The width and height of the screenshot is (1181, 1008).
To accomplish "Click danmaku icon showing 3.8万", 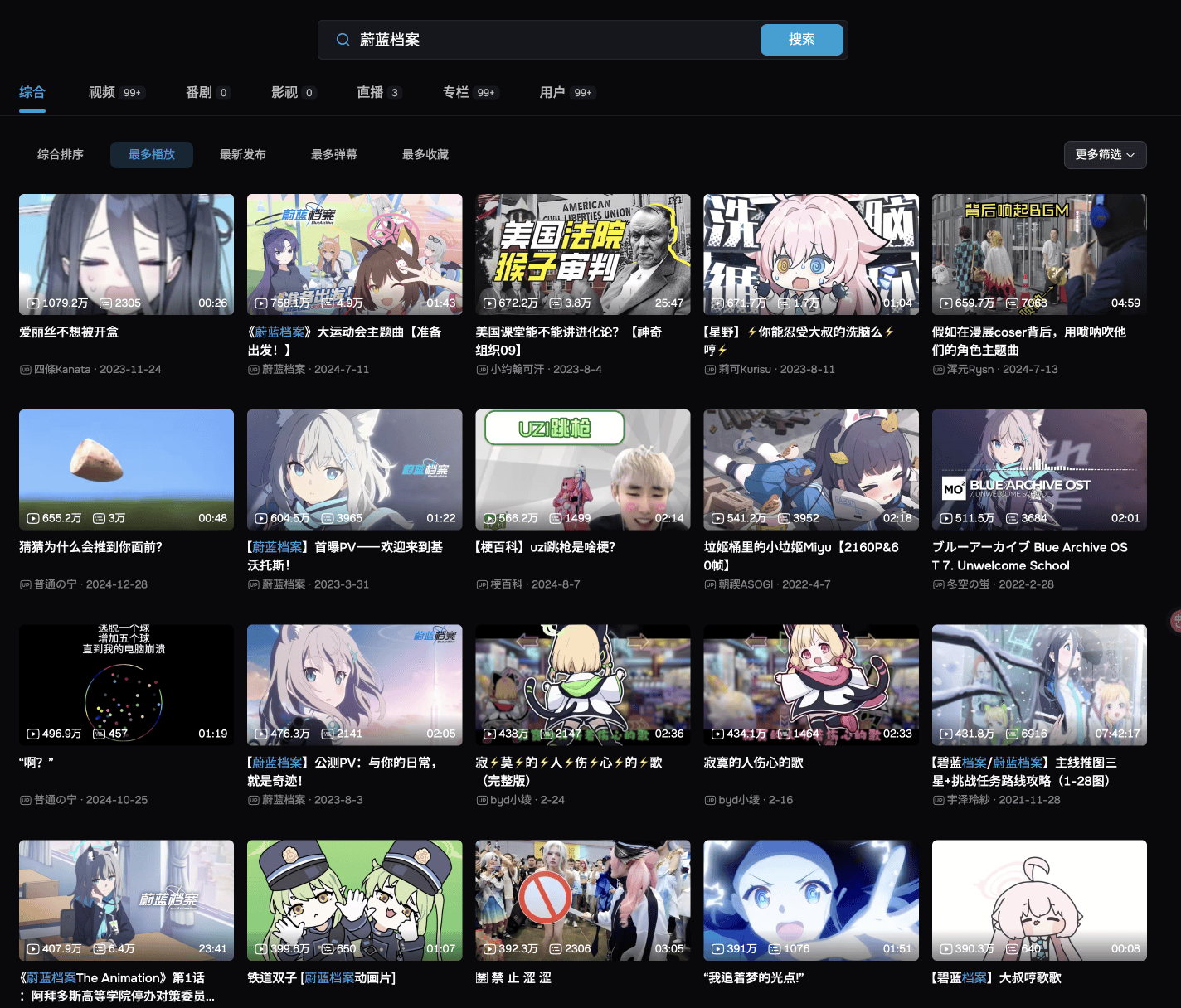I will (556, 303).
